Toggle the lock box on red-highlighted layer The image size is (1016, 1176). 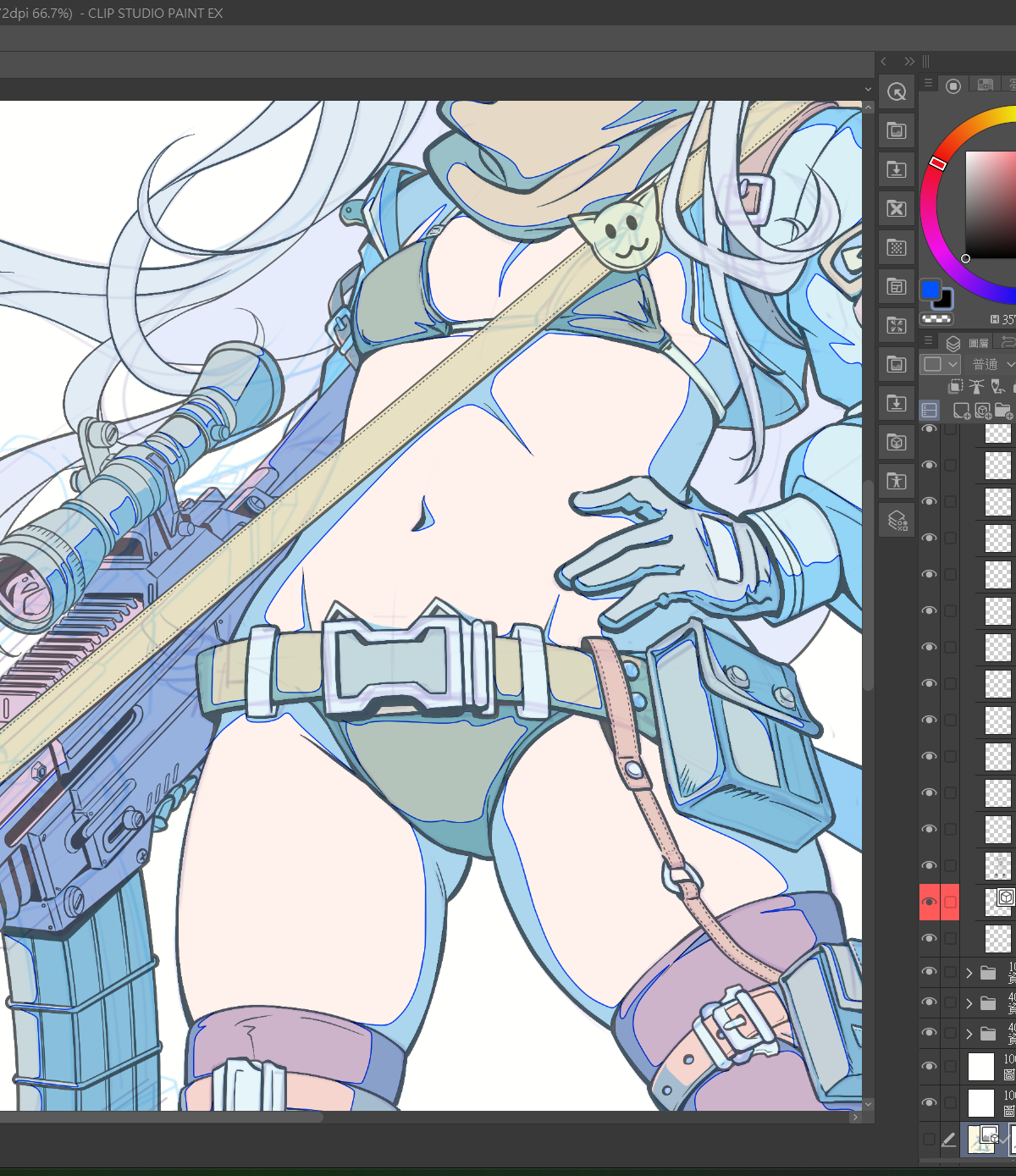pos(950,902)
